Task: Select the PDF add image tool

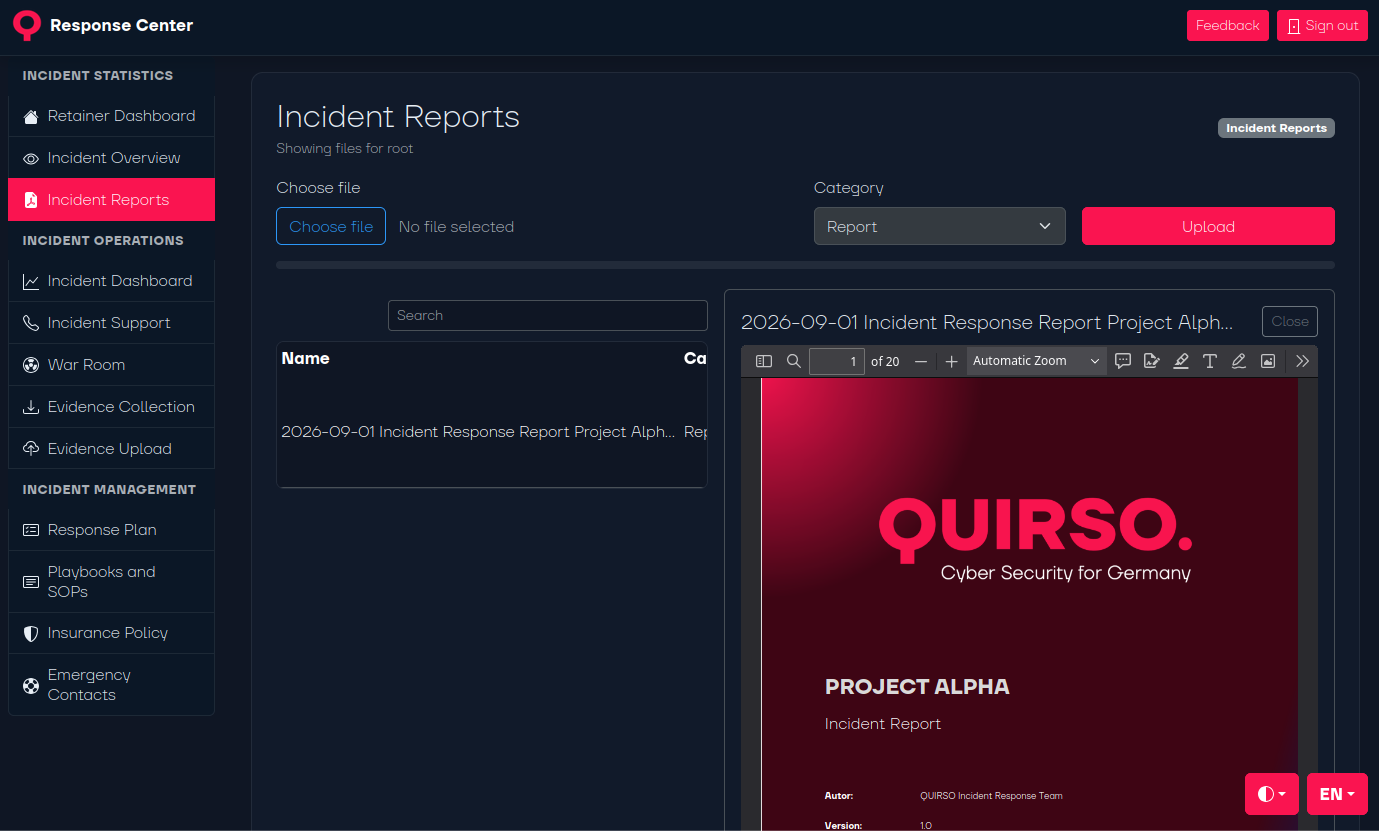Action: tap(1268, 361)
